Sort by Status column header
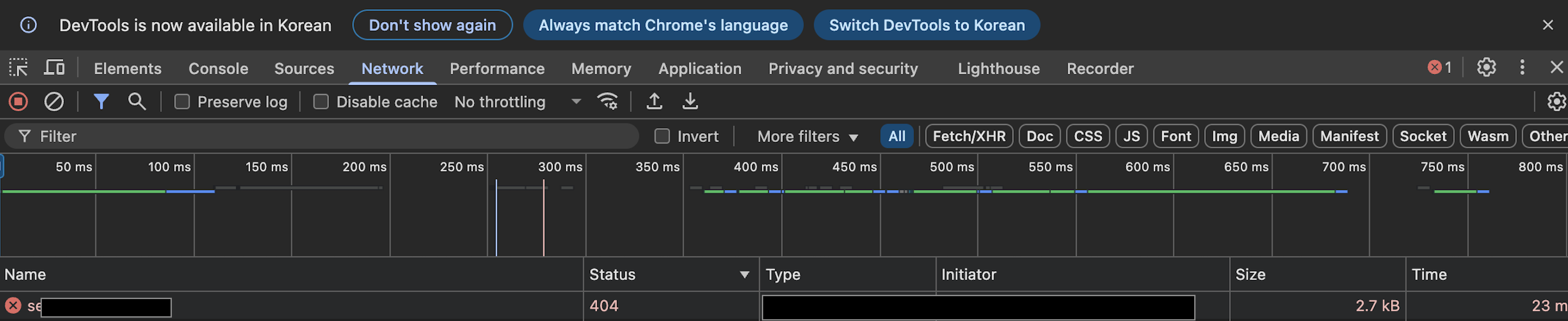The height and width of the screenshot is (321, 1568). (671, 274)
